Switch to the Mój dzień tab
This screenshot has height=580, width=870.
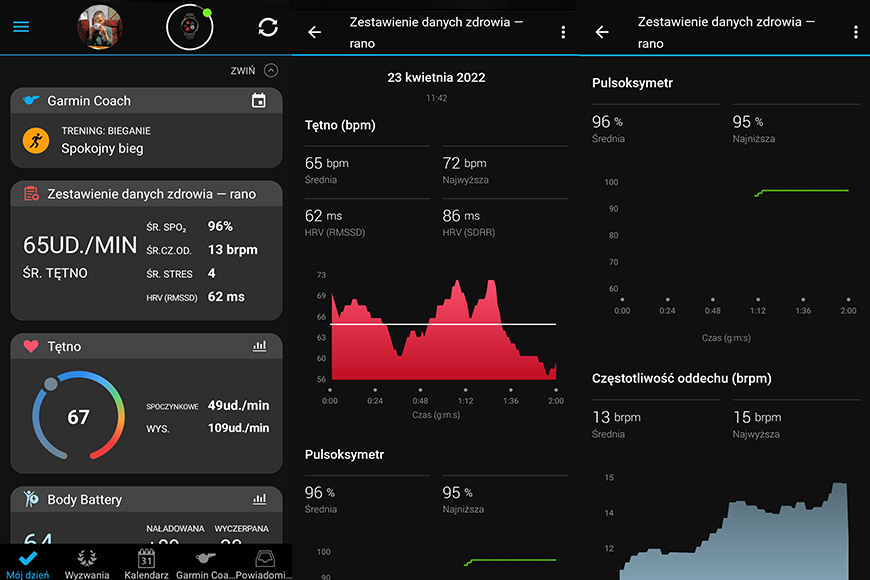[28, 564]
